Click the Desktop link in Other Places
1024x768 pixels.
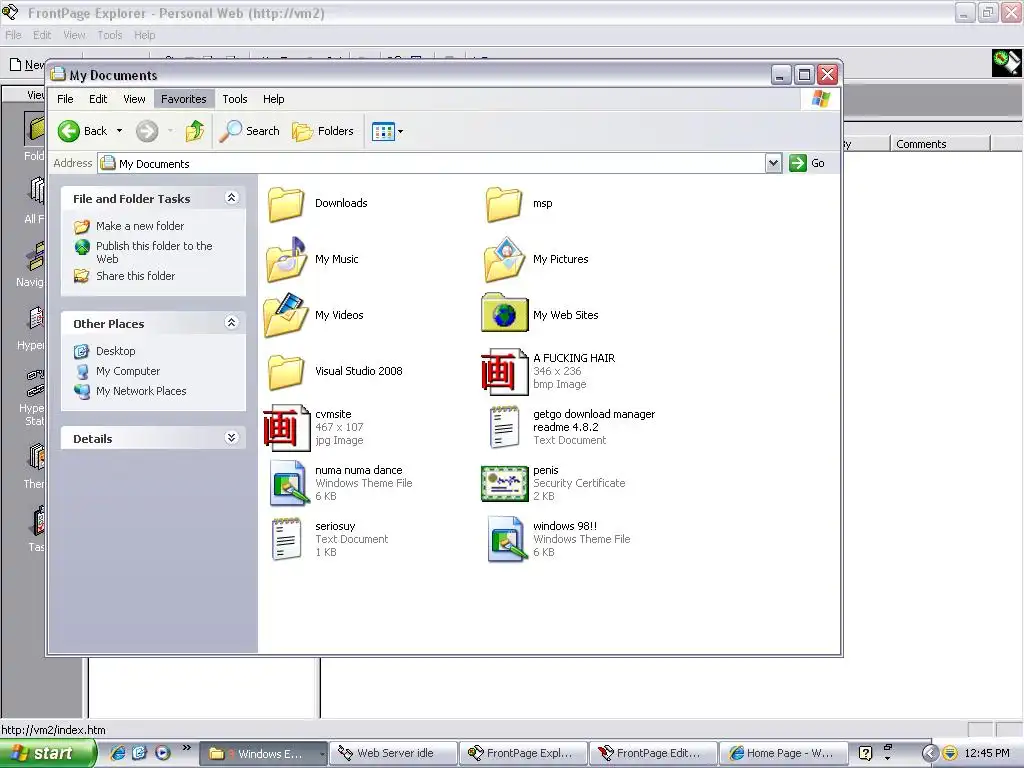click(116, 351)
